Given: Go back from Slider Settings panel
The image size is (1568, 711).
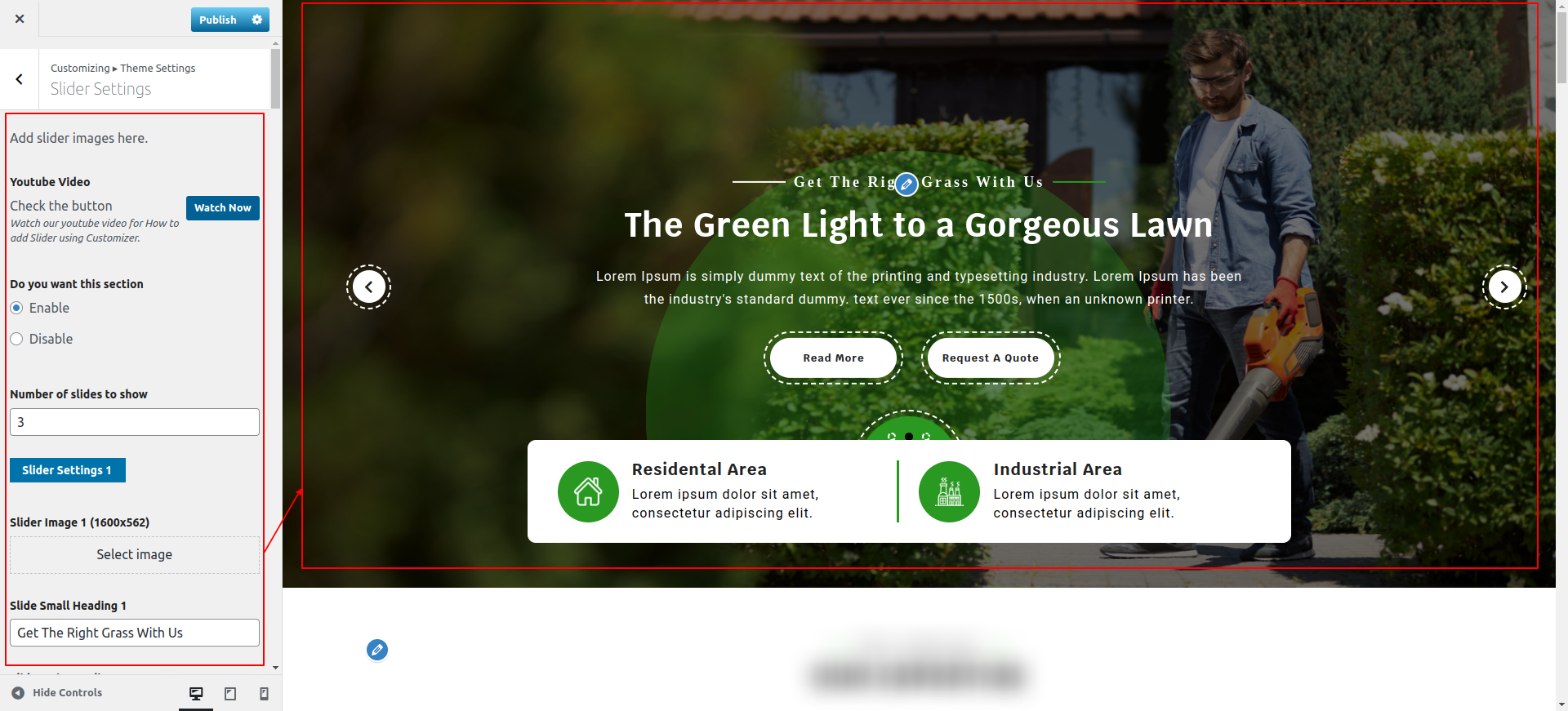Looking at the screenshot, I should click(20, 79).
